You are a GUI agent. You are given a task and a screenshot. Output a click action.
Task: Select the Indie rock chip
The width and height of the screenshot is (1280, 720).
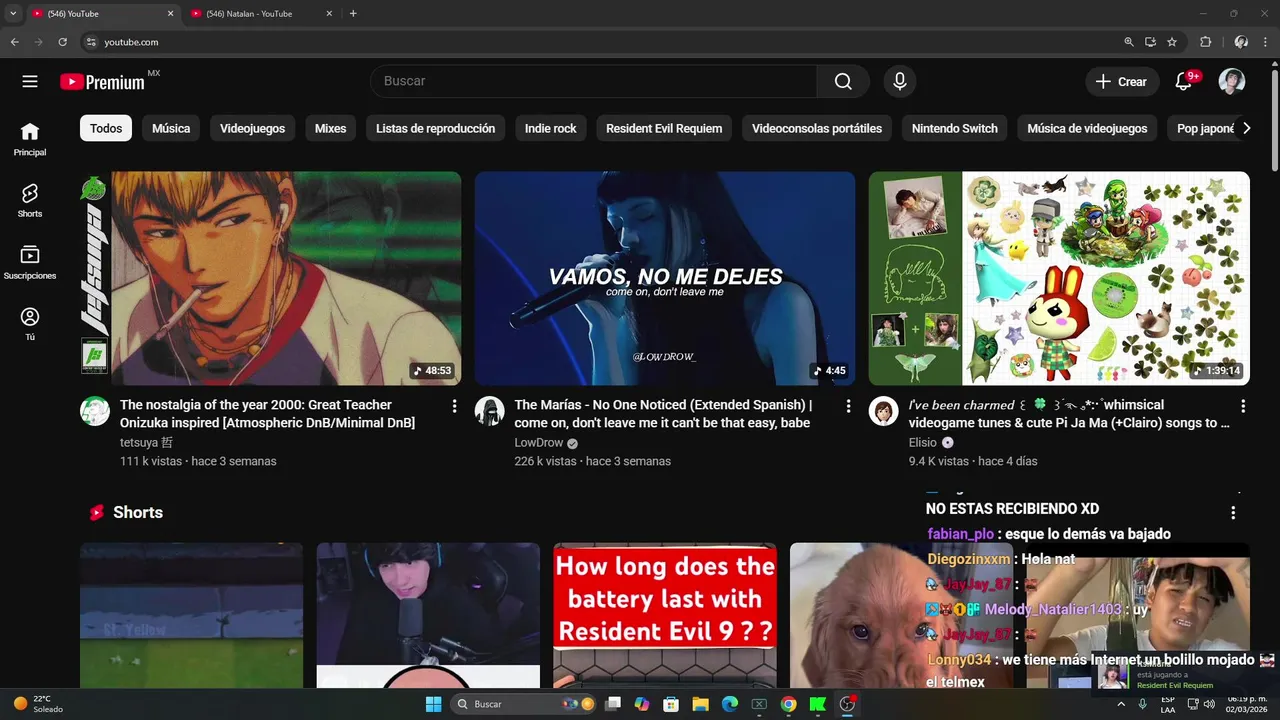pos(551,128)
